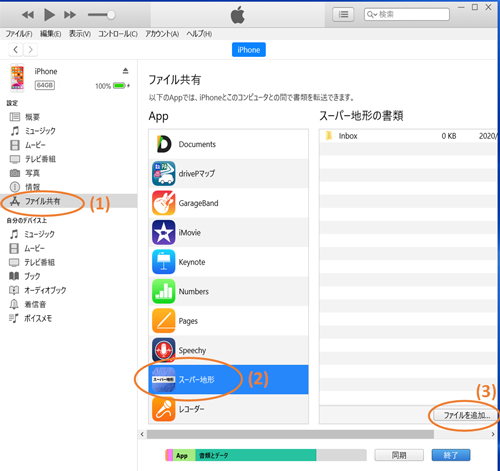This screenshot has width=500, height=471.
Task: Click the 同期 sync button
Action: coord(399,455)
